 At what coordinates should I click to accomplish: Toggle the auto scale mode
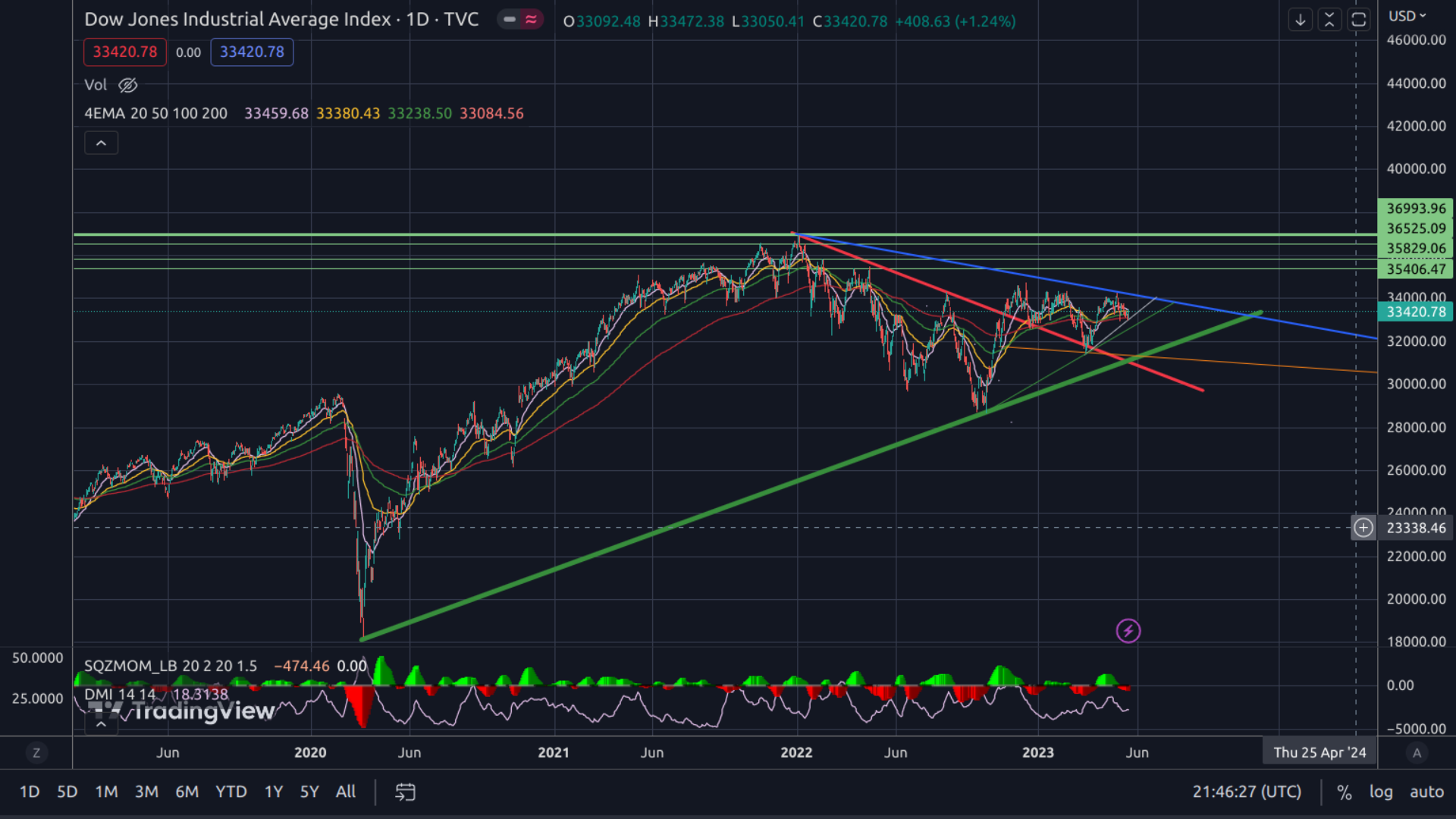pyautogui.click(x=1426, y=792)
